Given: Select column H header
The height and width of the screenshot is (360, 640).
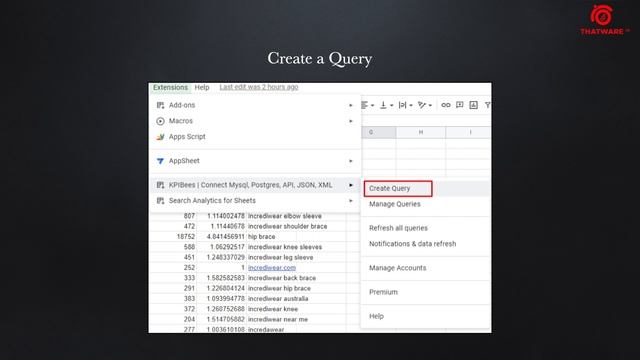Looking at the screenshot, I should [x=421, y=132].
